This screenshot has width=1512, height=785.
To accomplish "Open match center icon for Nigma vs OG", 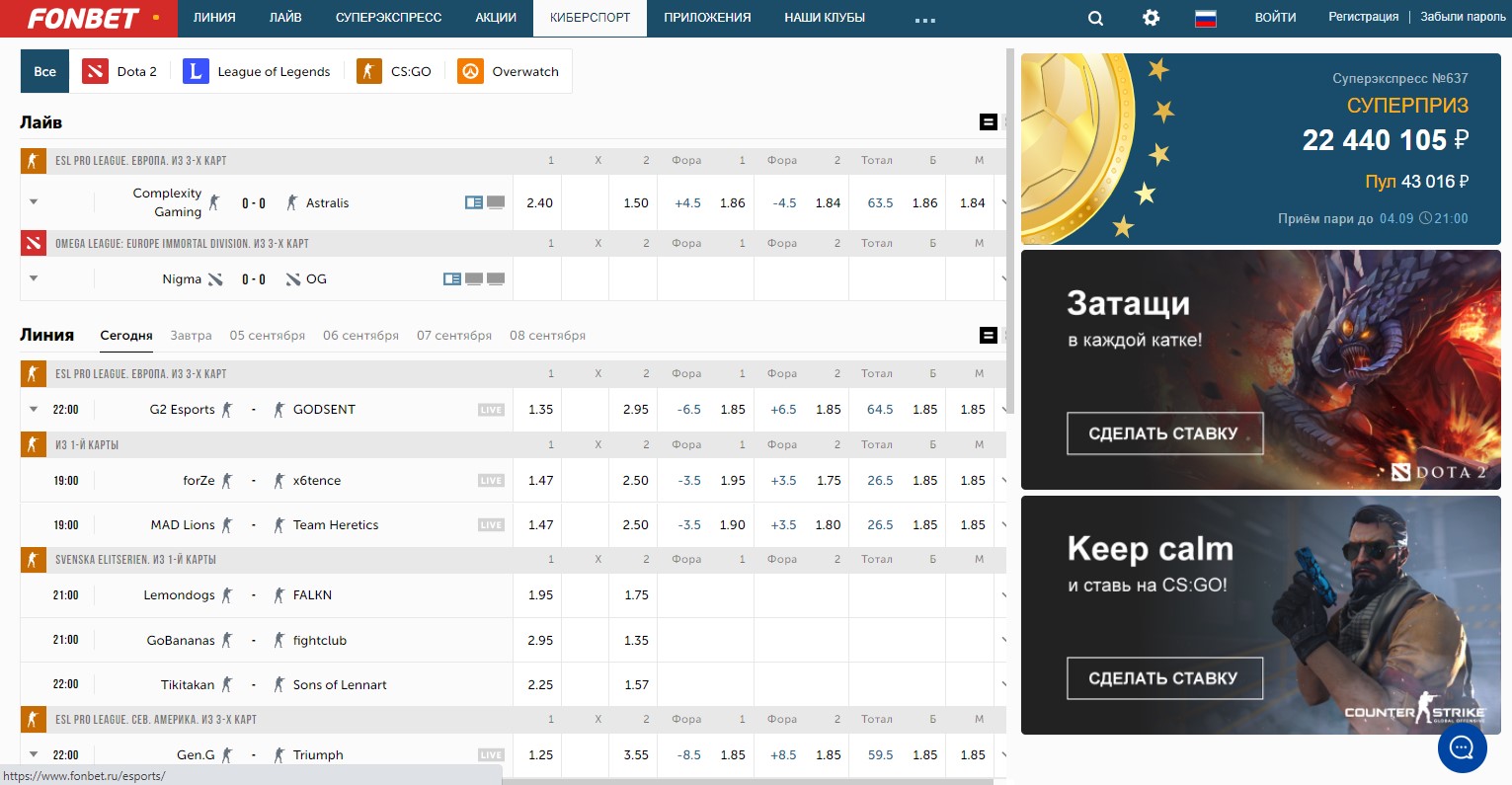I will [452, 279].
